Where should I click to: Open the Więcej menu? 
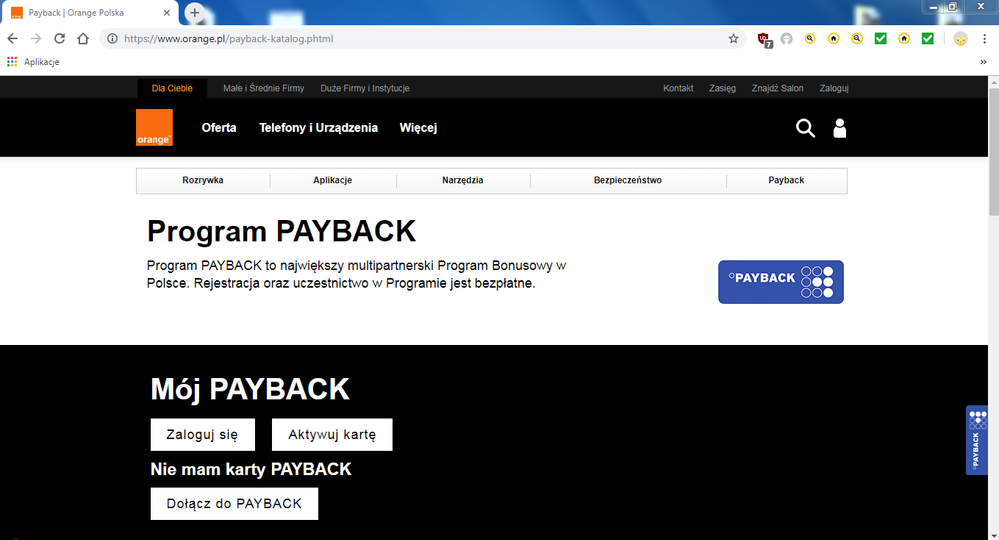pyautogui.click(x=418, y=128)
